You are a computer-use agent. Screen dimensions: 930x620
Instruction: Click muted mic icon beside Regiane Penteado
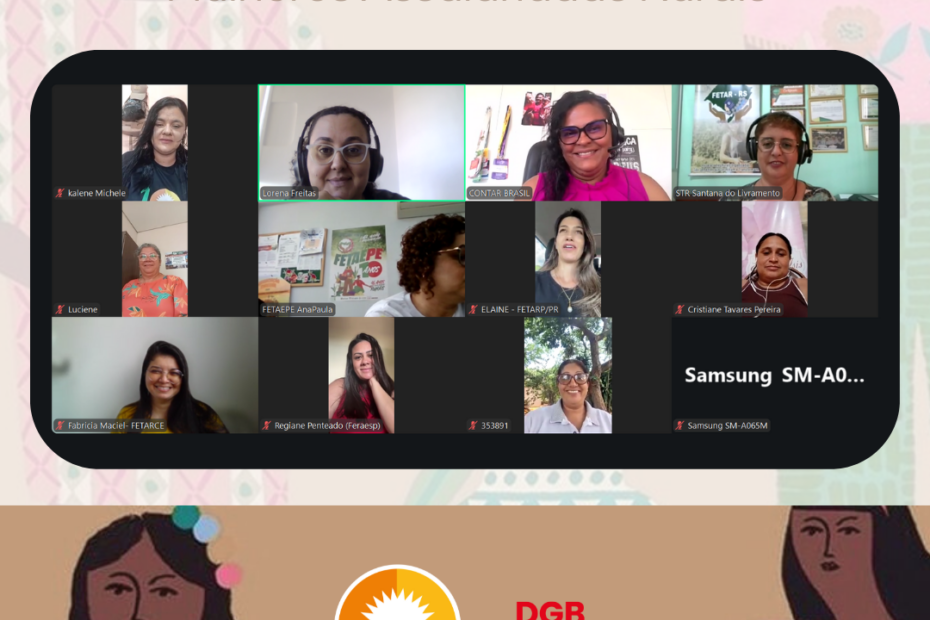(x=267, y=425)
